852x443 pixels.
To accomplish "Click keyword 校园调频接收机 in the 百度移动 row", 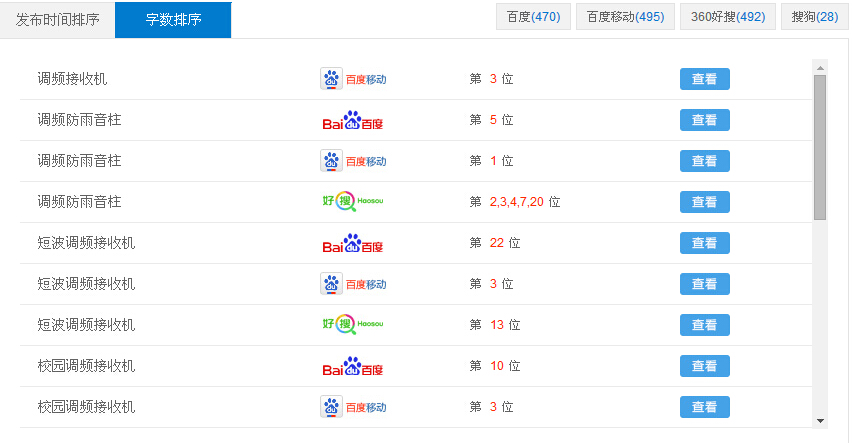I will (86, 407).
